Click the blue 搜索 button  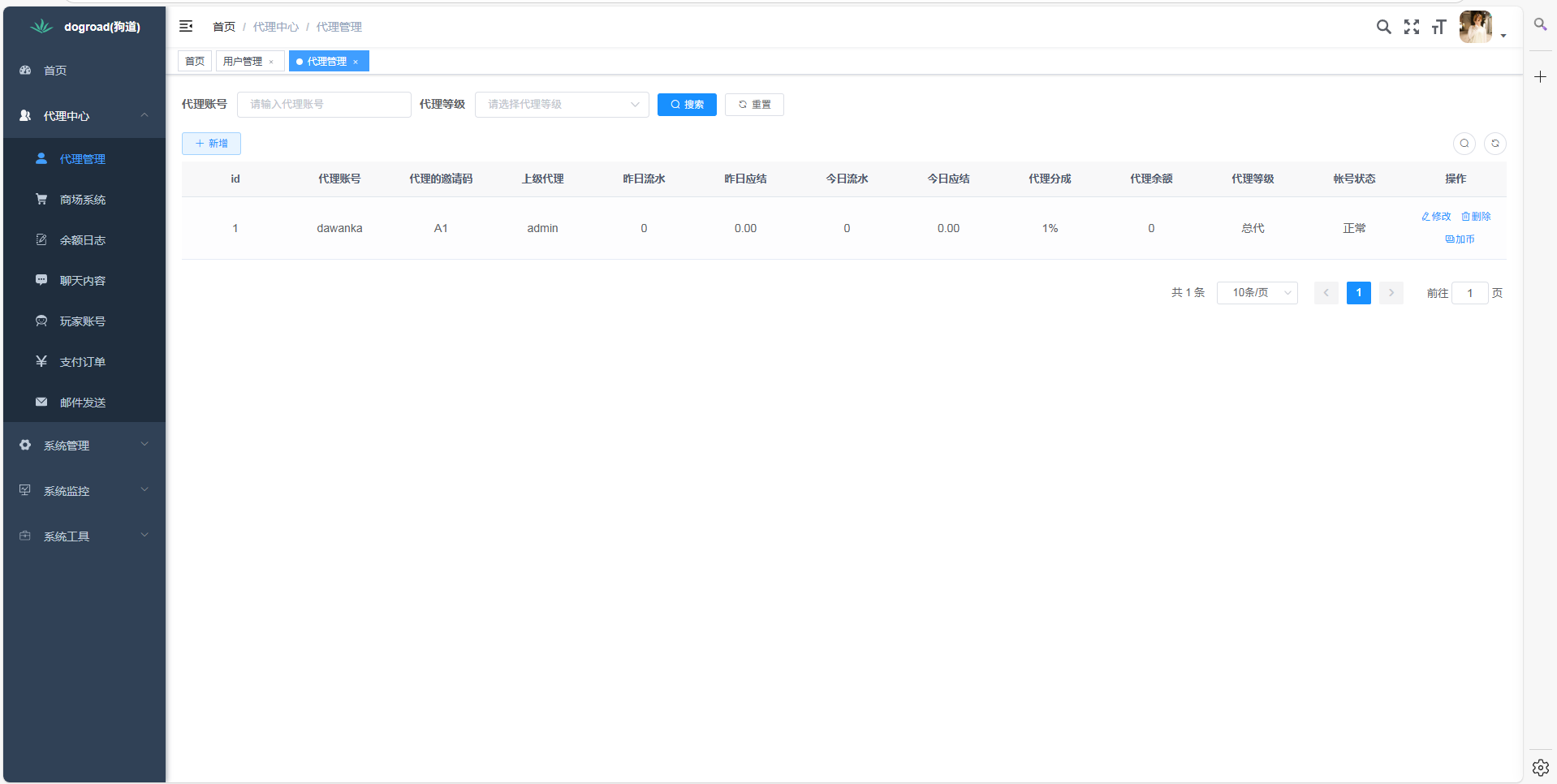point(687,105)
